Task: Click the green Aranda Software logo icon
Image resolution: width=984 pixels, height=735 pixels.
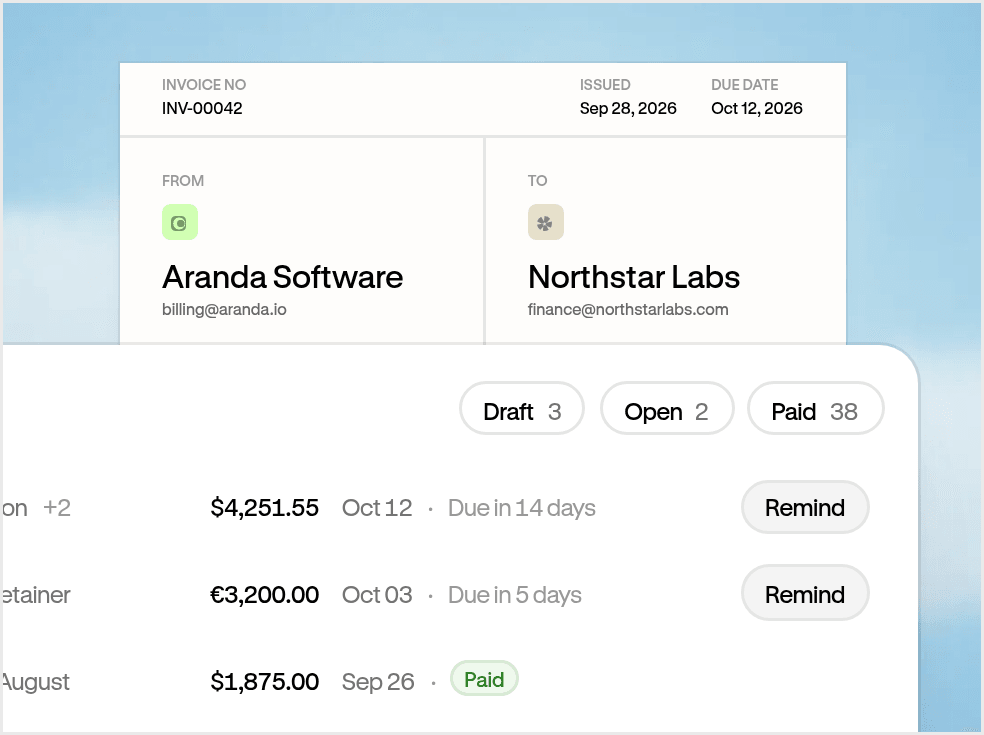Action: [180, 222]
